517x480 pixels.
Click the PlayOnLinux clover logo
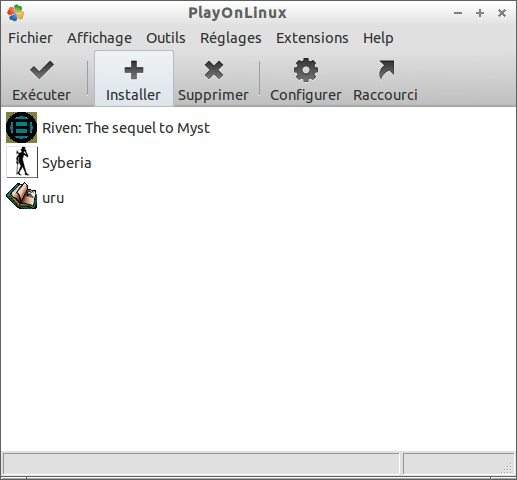pyautogui.click(x=16, y=13)
